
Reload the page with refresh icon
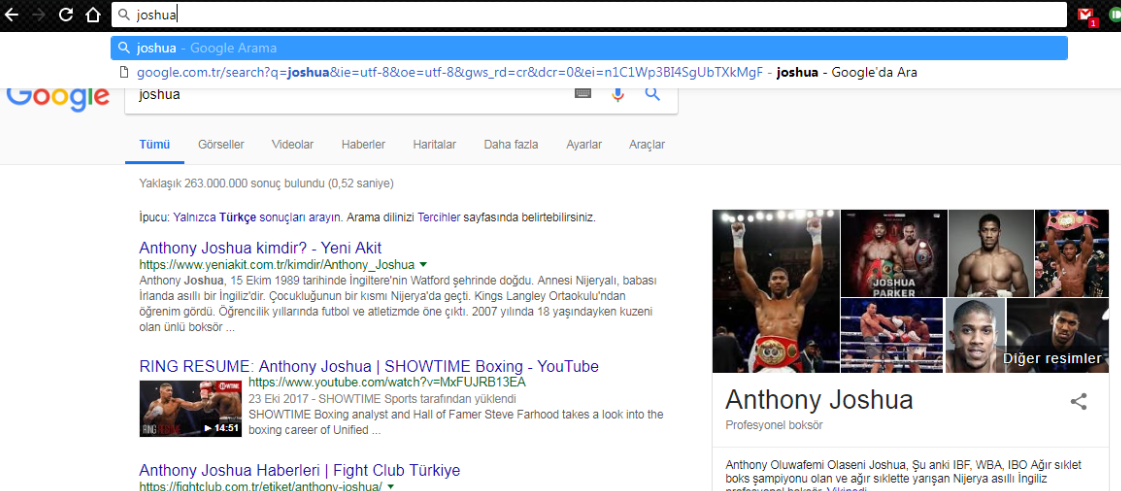[66, 14]
